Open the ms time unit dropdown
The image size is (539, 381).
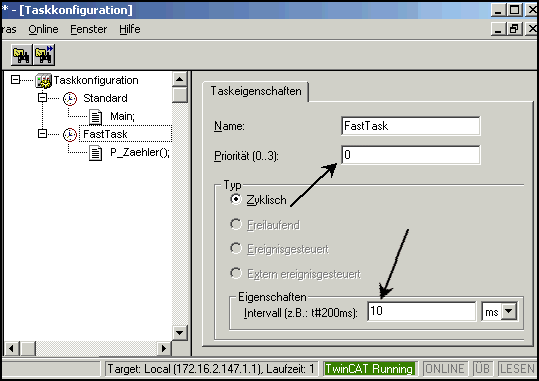509,312
